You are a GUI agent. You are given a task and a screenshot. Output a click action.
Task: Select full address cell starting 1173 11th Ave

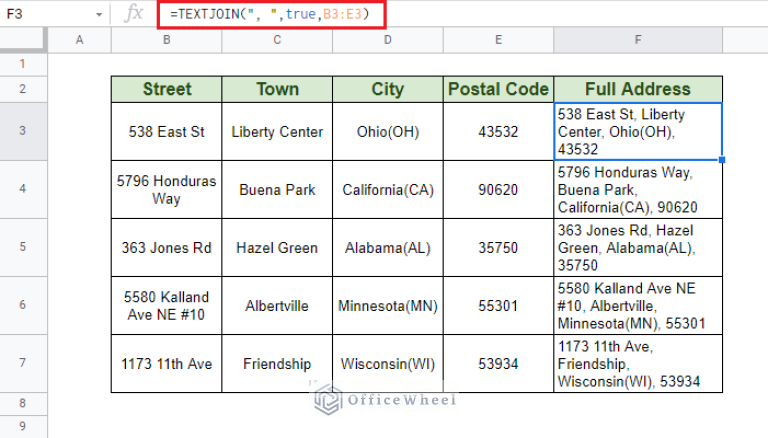tap(638, 364)
